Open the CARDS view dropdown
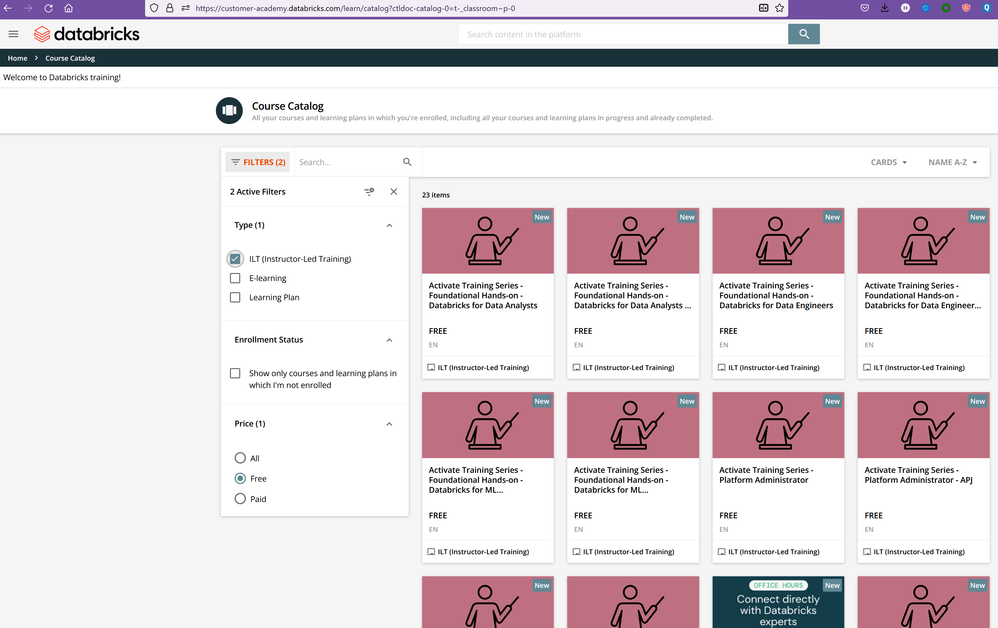Viewport: 998px width, 628px height. tap(889, 162)
